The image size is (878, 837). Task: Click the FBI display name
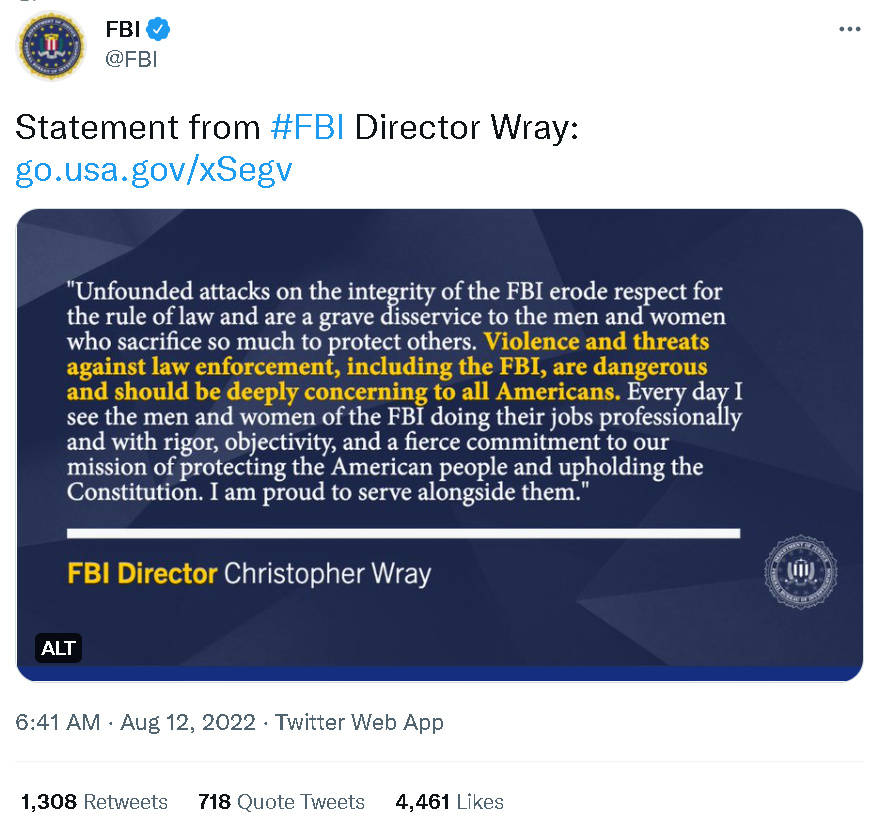tap(121, 29)
